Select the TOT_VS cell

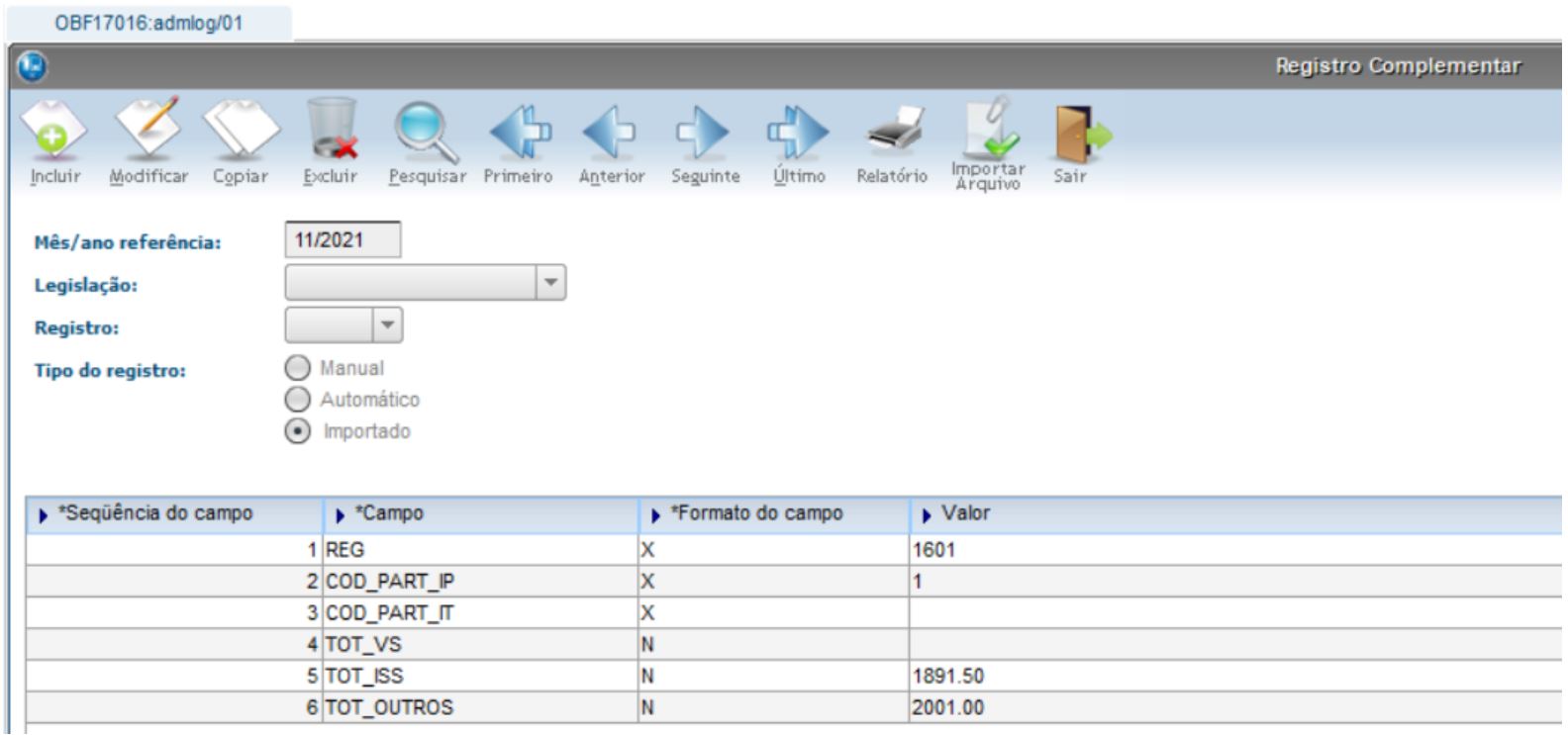(481, 645)
